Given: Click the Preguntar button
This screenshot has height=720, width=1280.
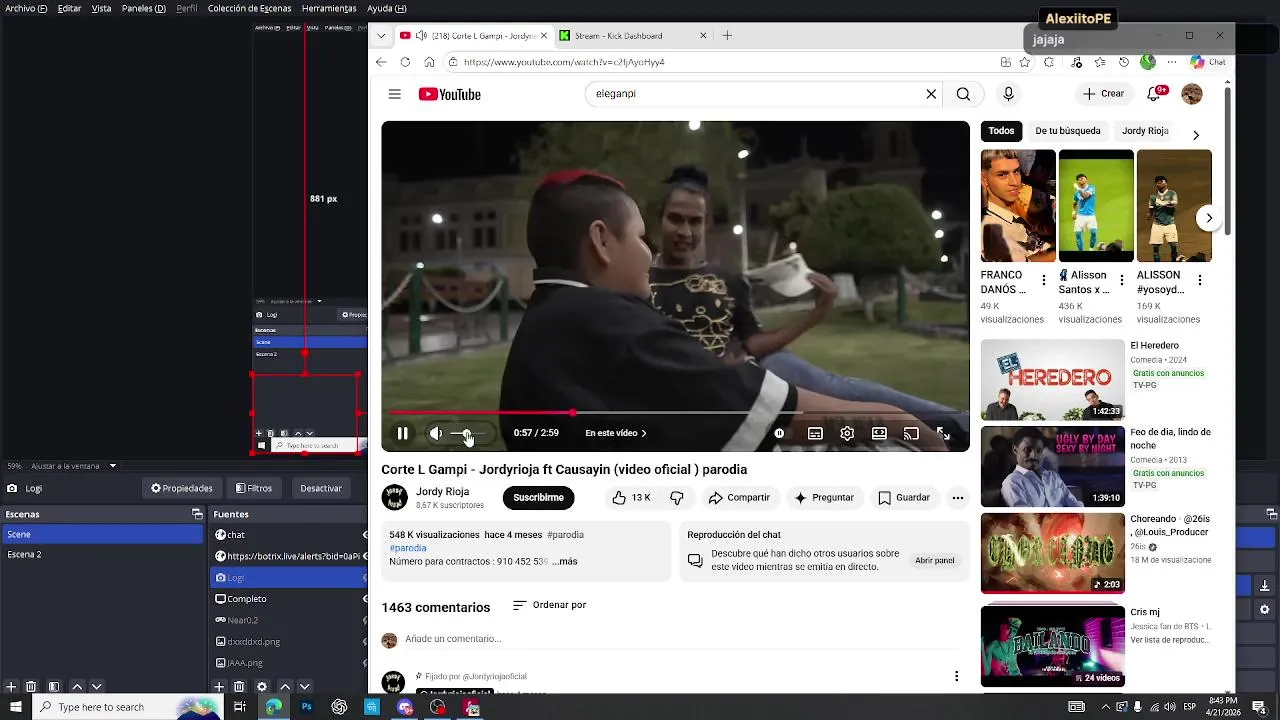Looking at the screenshot, I should point(824,498).
